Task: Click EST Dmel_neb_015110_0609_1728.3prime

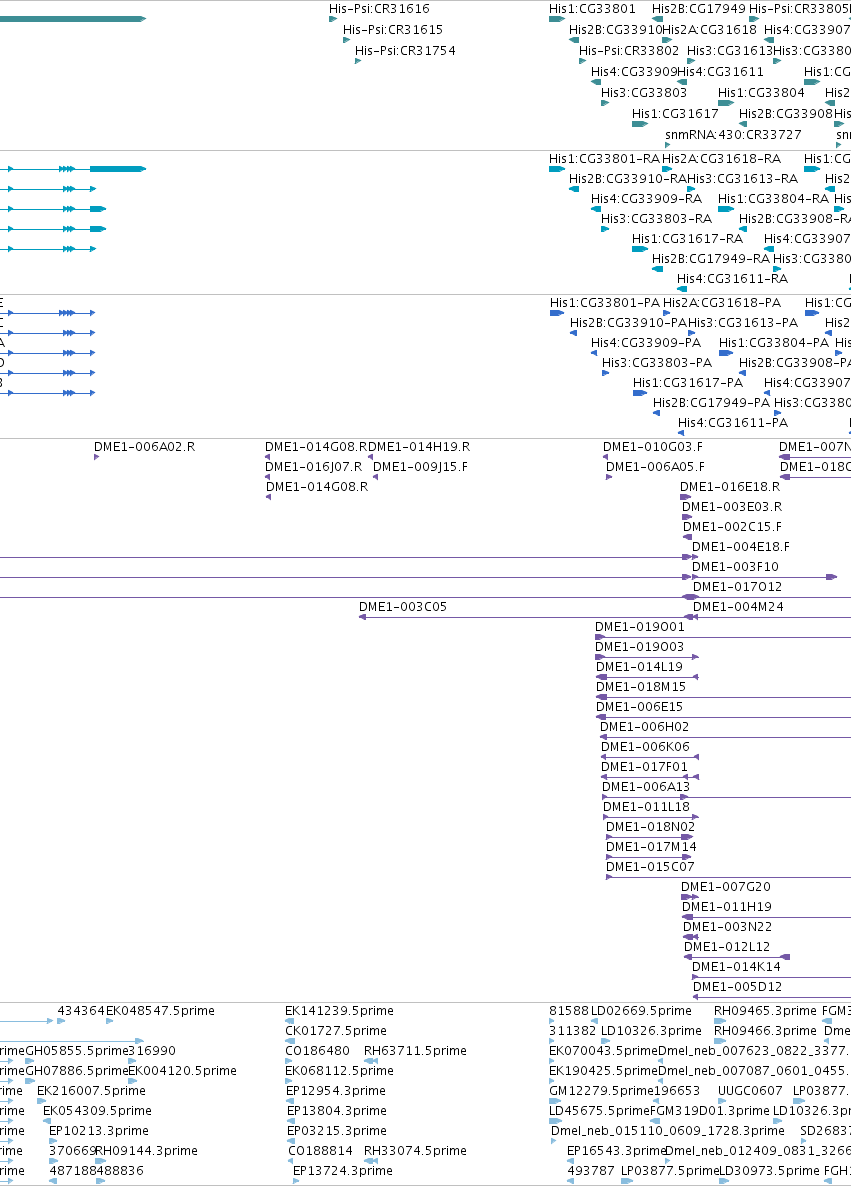Action: (668, 1131)
